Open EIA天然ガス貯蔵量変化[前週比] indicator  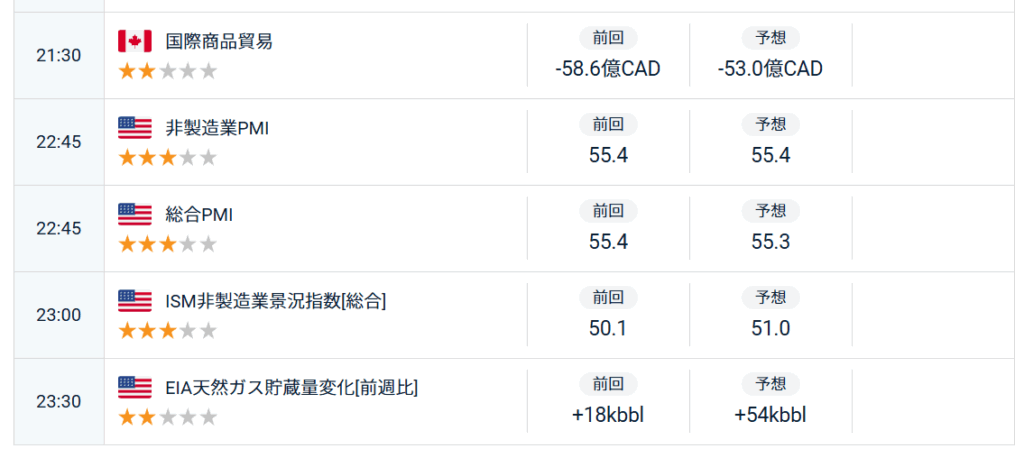tap(292, 388)
